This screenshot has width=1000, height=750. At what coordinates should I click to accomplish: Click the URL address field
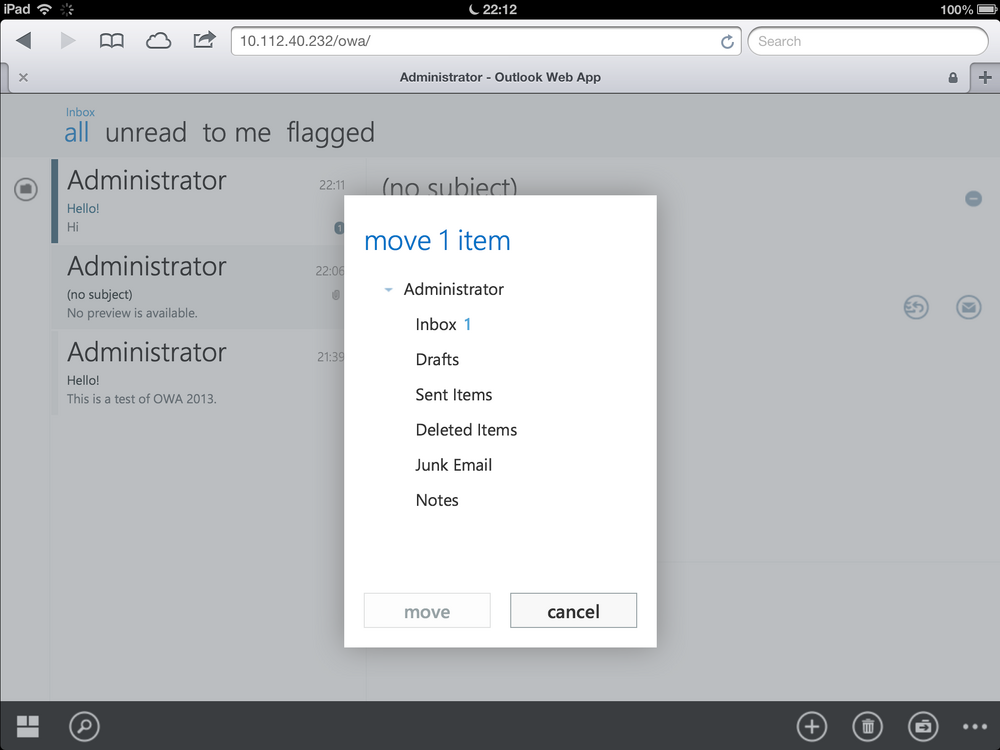485,41
